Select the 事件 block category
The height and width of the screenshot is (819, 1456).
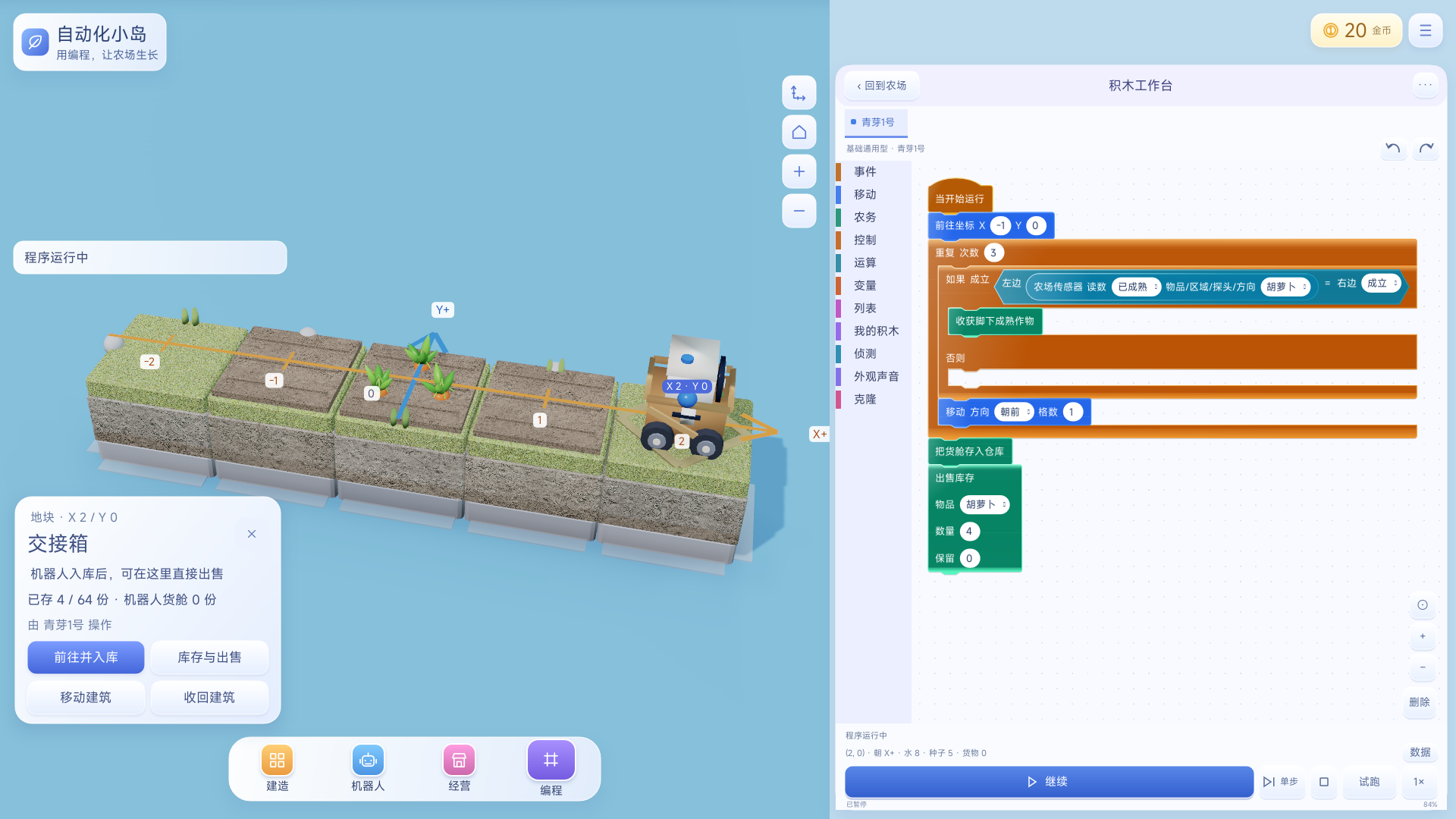(x=873, y=172)
